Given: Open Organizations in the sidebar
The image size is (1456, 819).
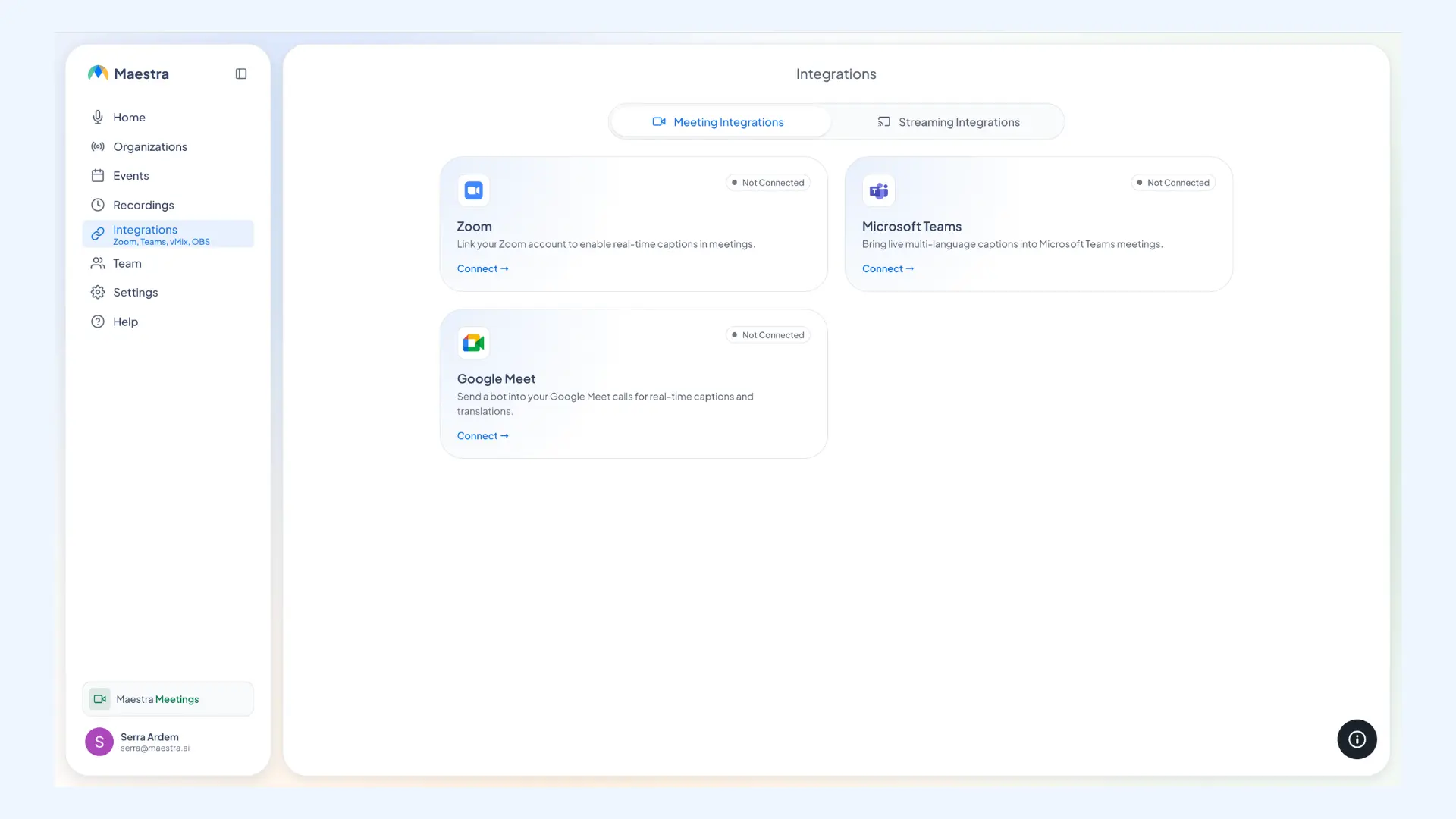Looking at the screenshot, I should [168, 146].
